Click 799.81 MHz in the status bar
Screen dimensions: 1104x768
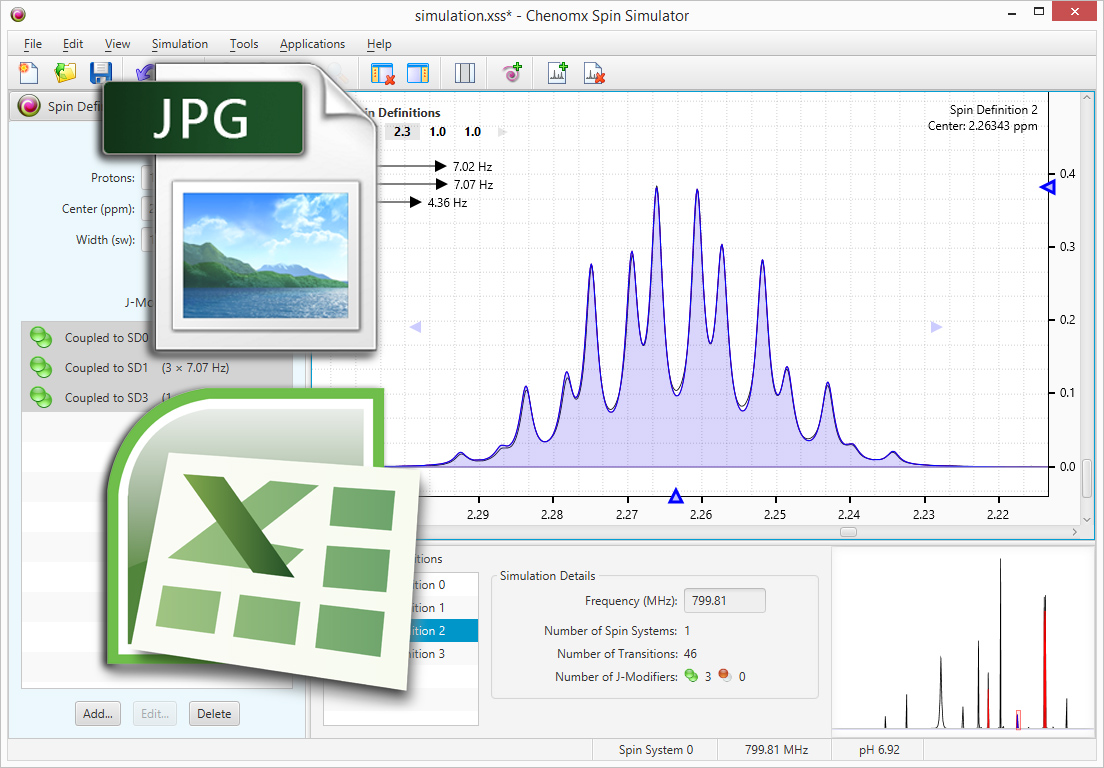(x=777, y=750)
